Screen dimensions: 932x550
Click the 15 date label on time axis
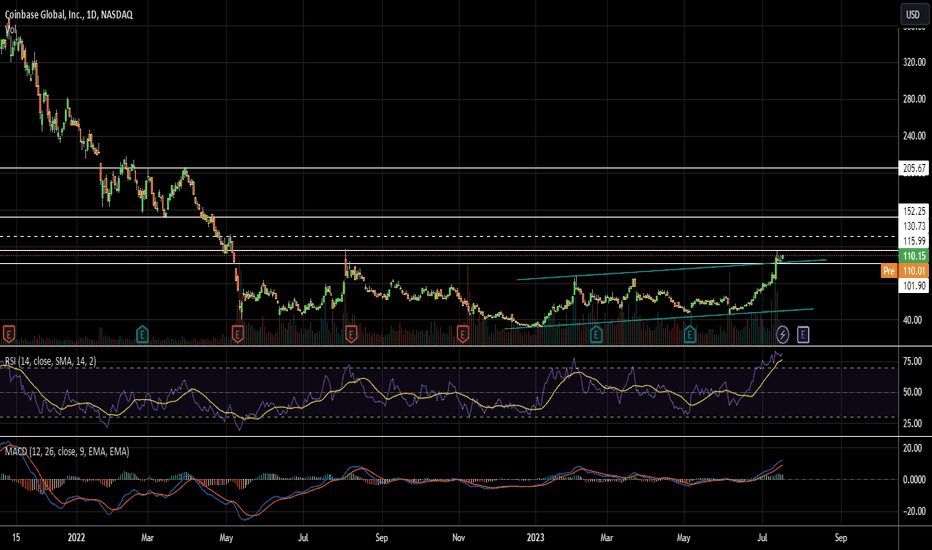click(16, 538)
